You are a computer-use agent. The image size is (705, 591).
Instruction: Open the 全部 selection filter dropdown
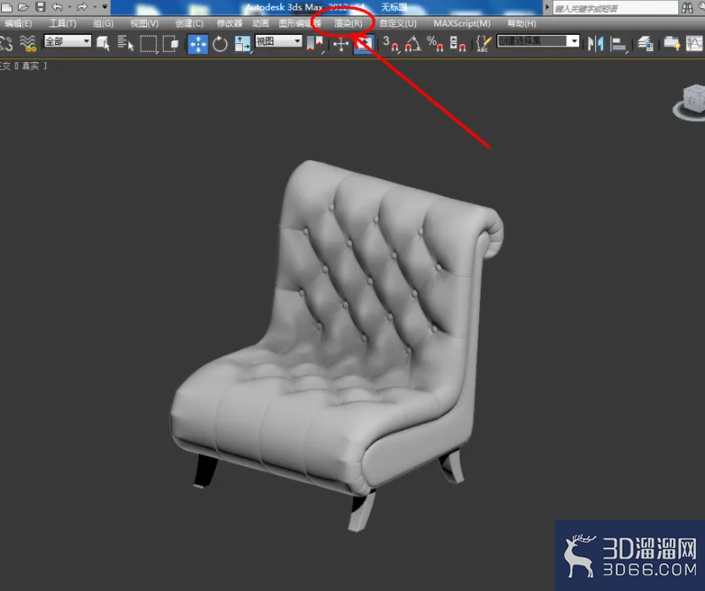click(67, 41)
